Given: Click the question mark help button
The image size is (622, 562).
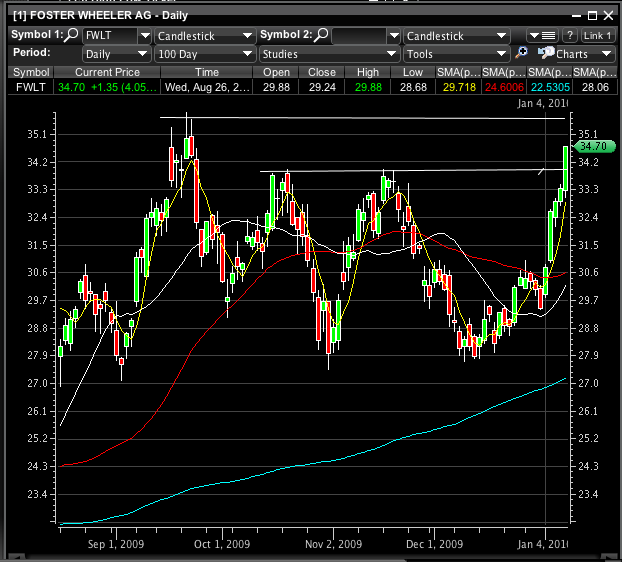Looking at the screenshot, I should (568, 35).
